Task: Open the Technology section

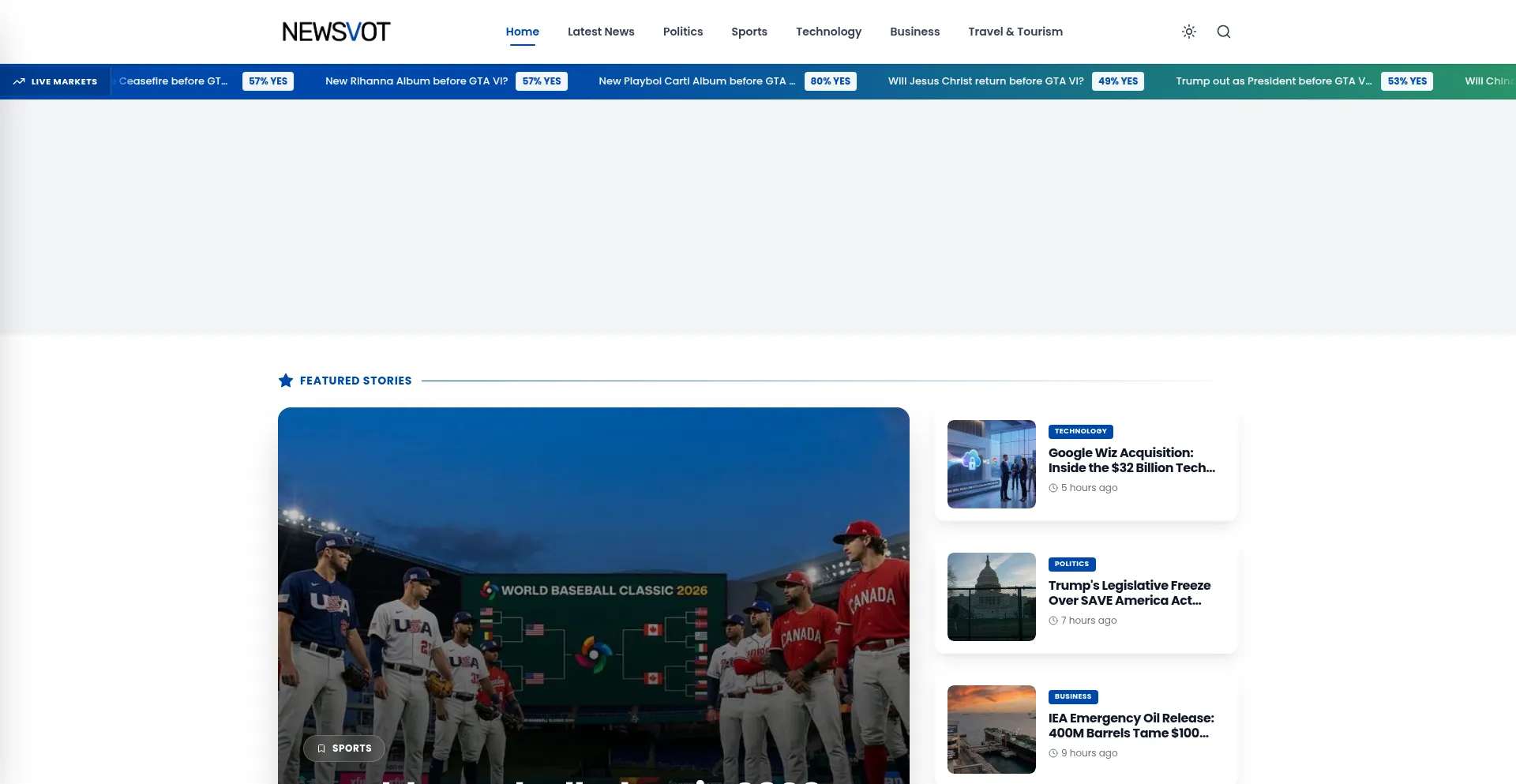Action: coord(828,32)
